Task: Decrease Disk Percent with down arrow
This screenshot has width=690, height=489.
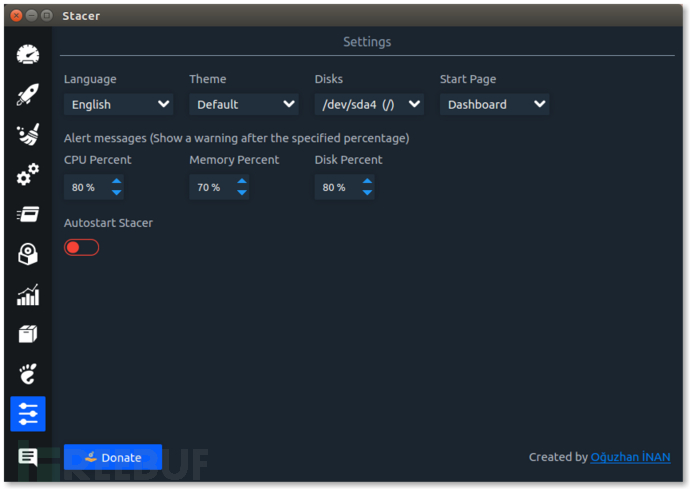Action: click(367, 193)
